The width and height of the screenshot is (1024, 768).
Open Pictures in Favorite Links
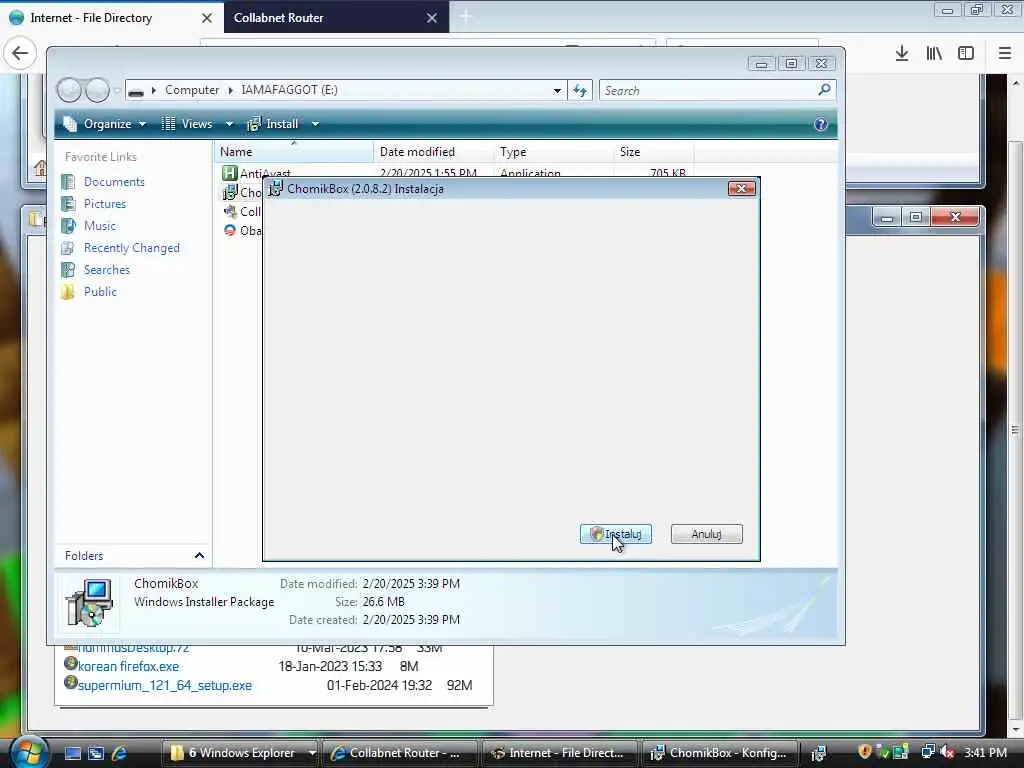pyautogui.click(x=104, y=204)
